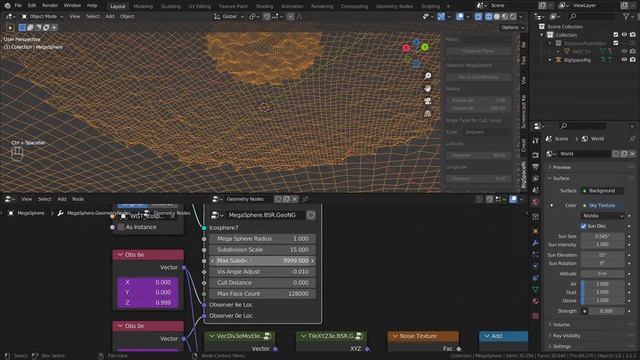Expand the Preview panel
The height and width of the screenshot is (360, 640).
562,167
